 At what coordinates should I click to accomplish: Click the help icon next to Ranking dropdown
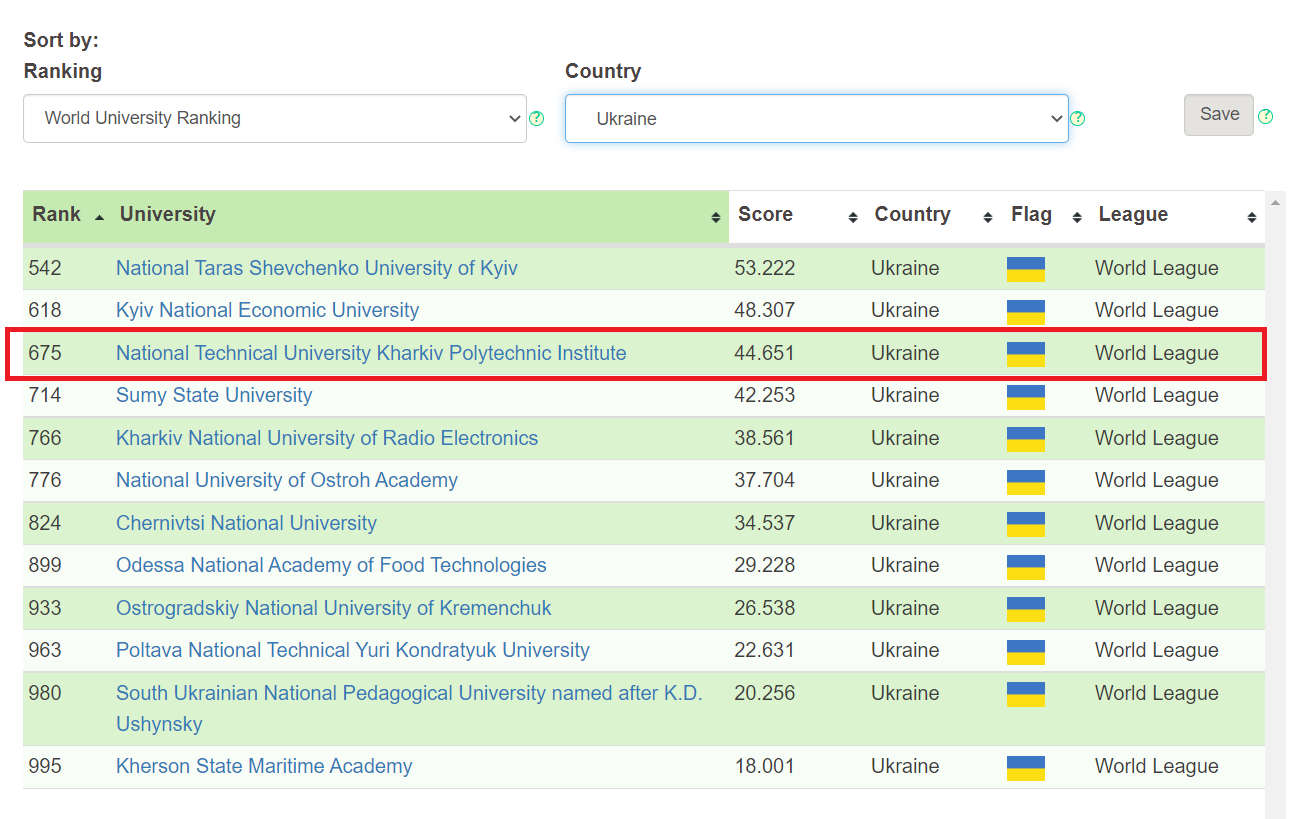click(537, 118)
